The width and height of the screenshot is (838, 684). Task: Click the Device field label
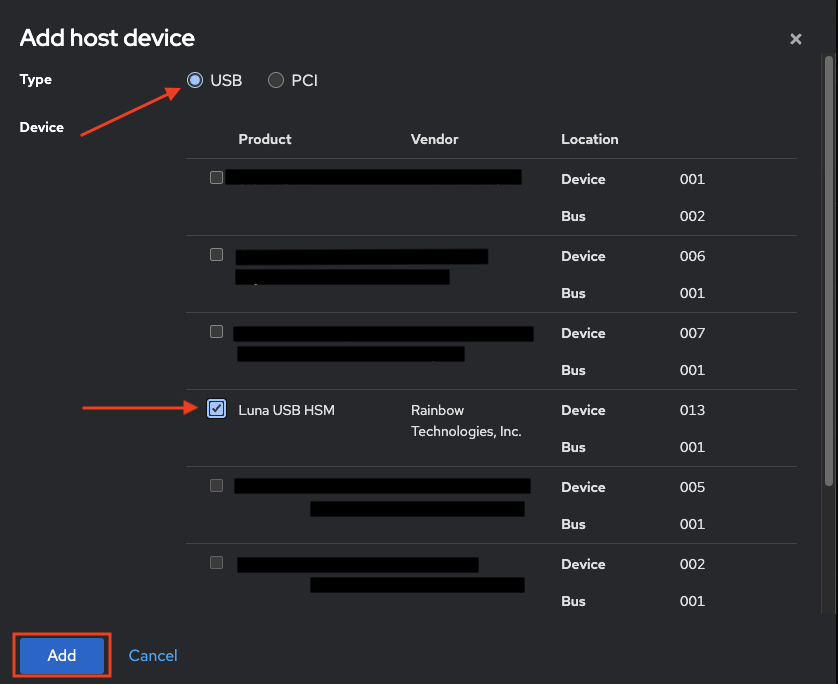pyautogui.click(x=41, y=127)
